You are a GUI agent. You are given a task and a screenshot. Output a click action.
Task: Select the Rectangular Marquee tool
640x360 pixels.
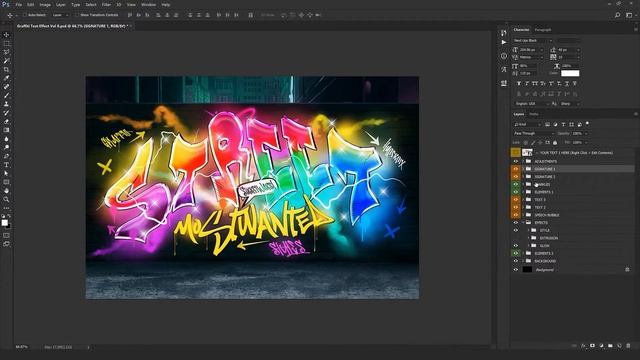coord(6,44)
